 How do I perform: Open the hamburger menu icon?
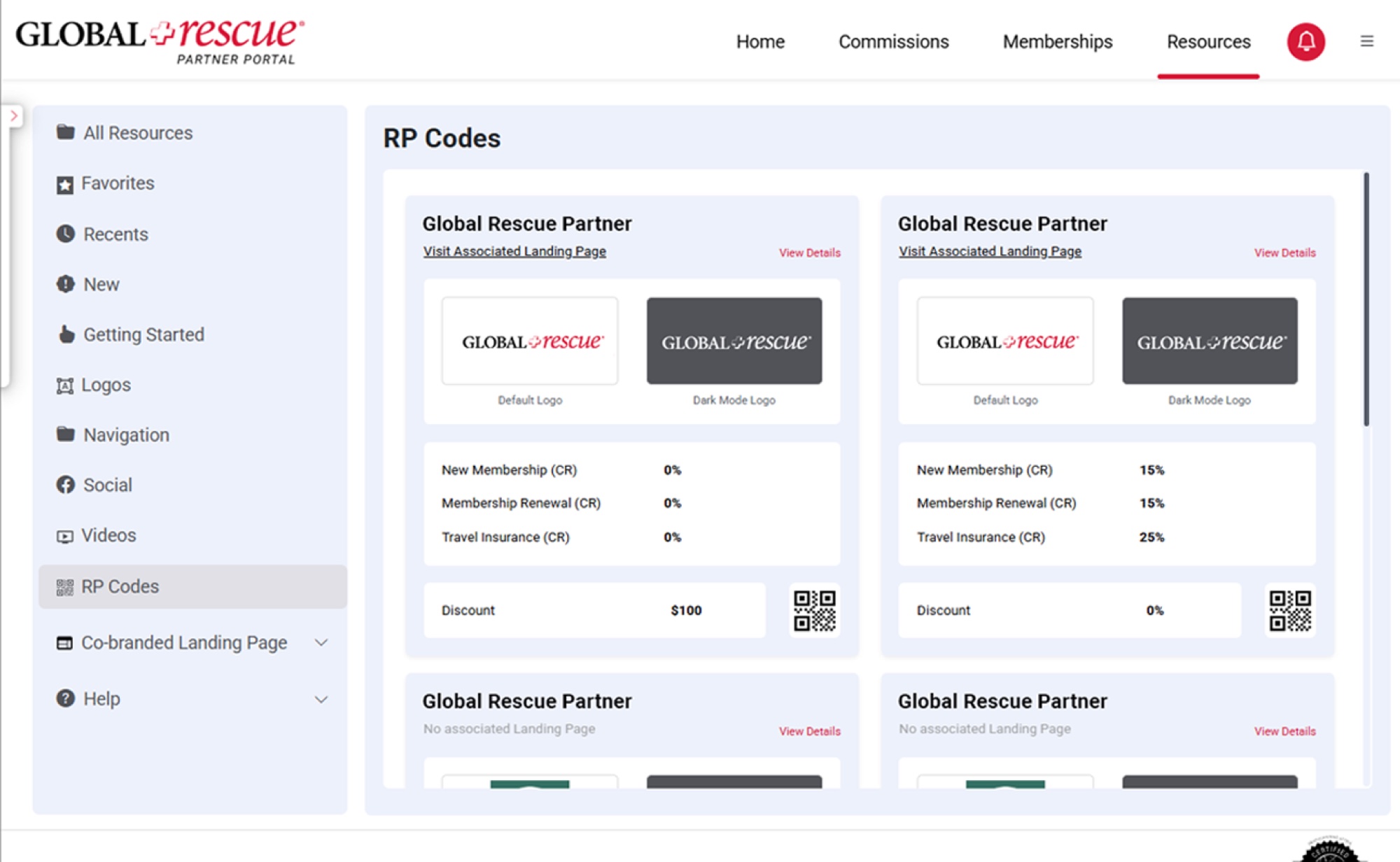point(1366,41)
